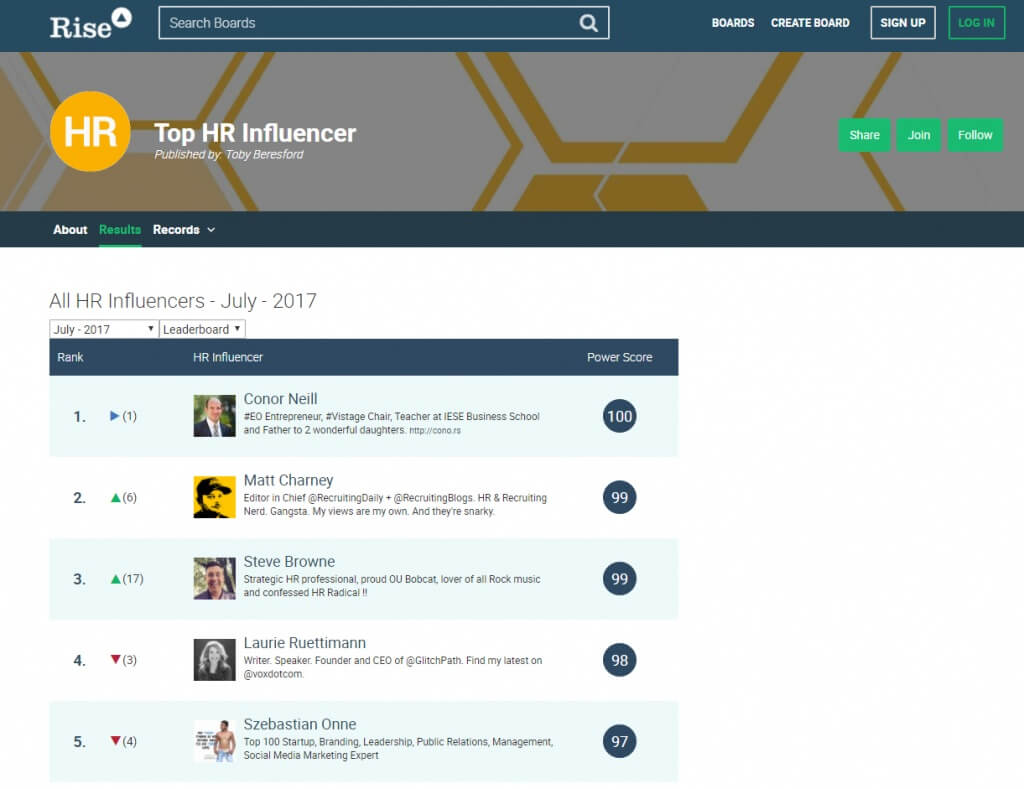This screenshot has height=789, width=1024.
Task: Click Steve Browne's profile picture
Action: (x=214, y=579)
